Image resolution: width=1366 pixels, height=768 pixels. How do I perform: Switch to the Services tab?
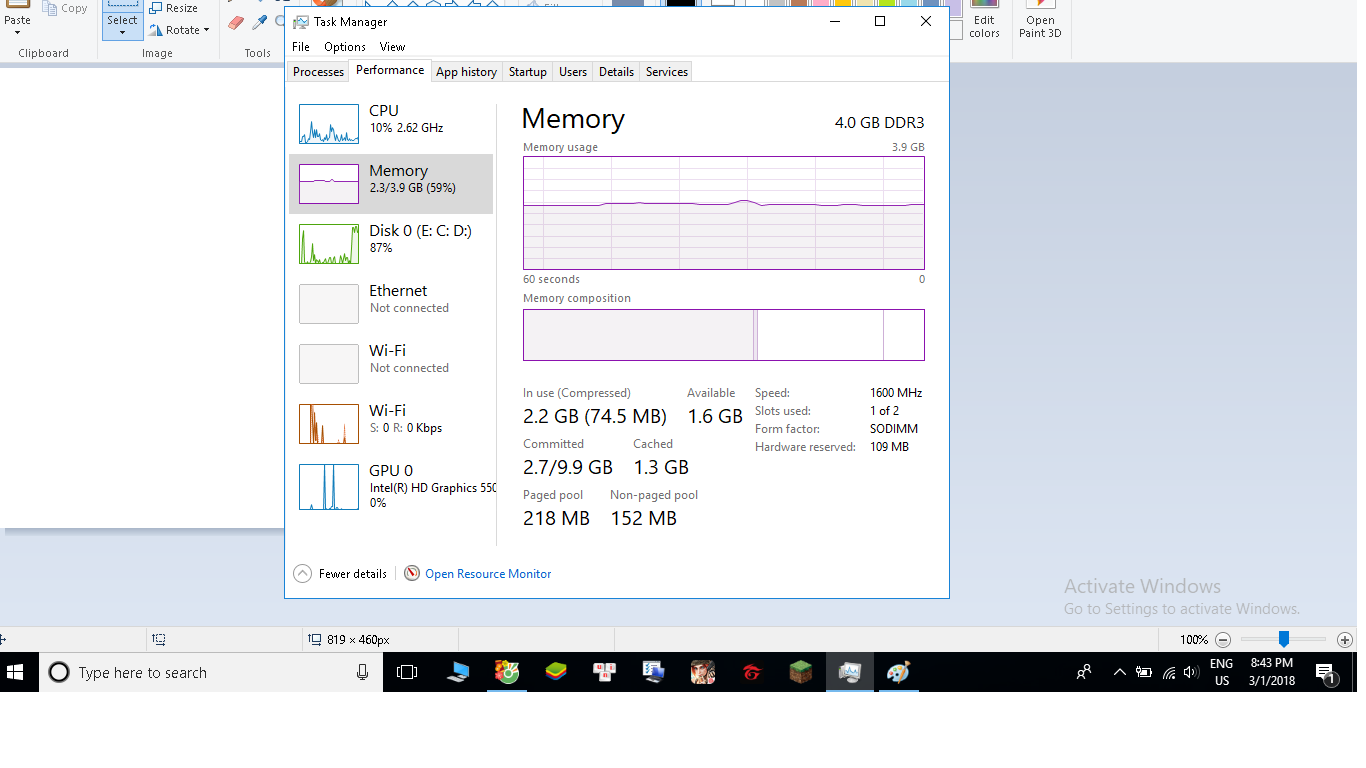point(667,72)
